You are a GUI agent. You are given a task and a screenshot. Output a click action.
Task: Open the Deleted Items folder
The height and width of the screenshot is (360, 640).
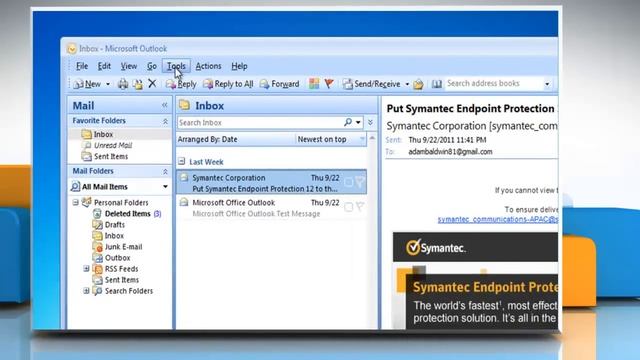[127, 213]
